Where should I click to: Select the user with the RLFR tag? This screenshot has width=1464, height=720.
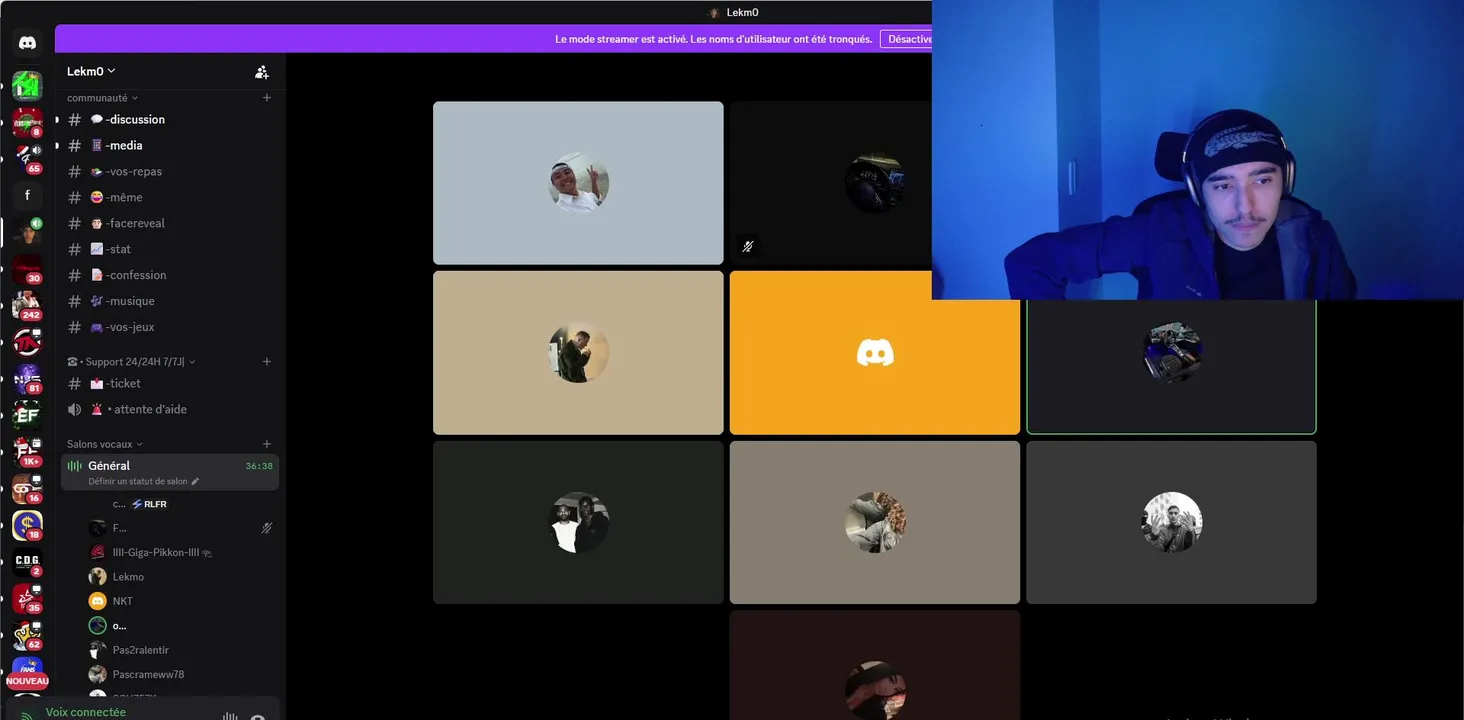[x=183, y=504]
